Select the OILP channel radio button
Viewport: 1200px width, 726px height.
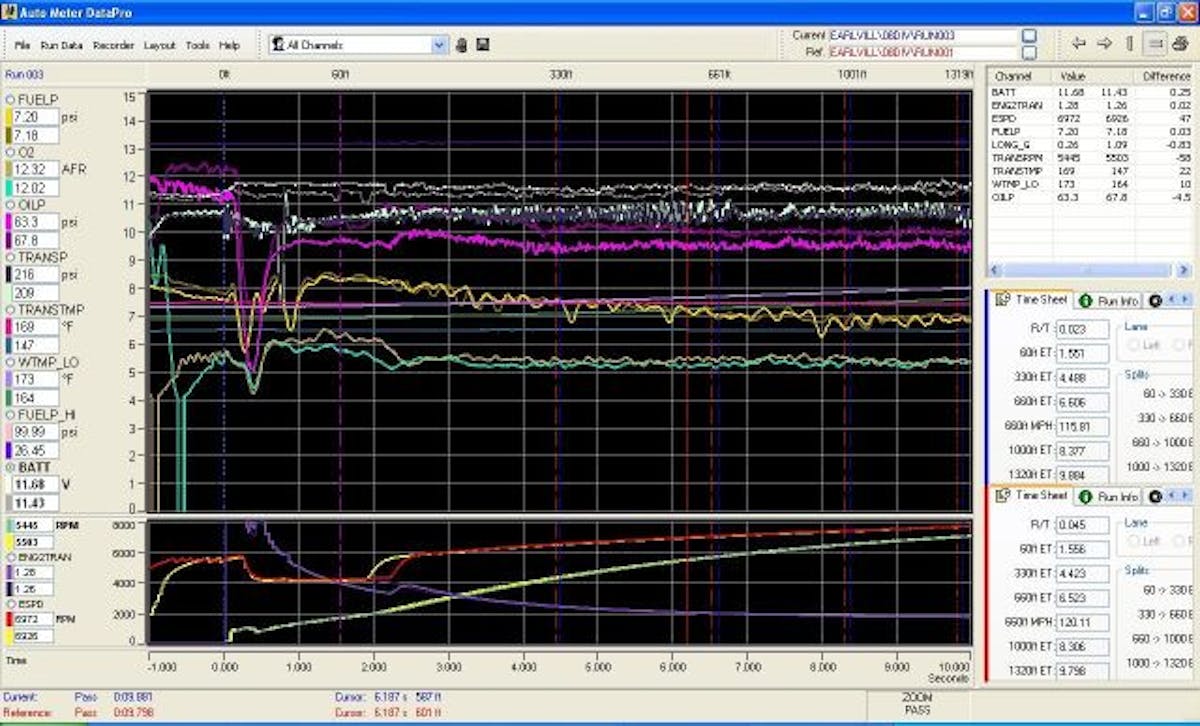(x=10, y=204)
